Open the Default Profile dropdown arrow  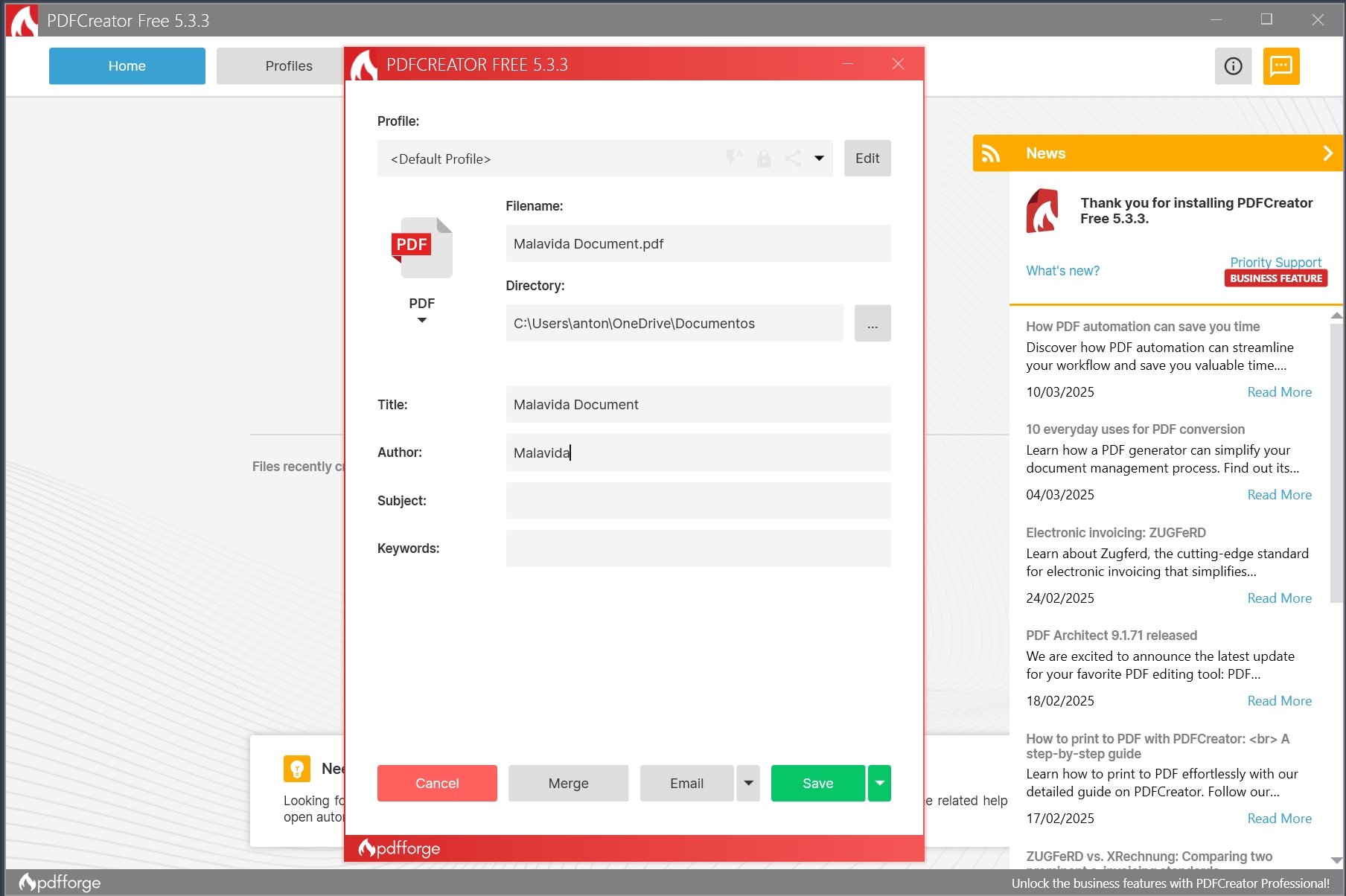coord(819,159)
